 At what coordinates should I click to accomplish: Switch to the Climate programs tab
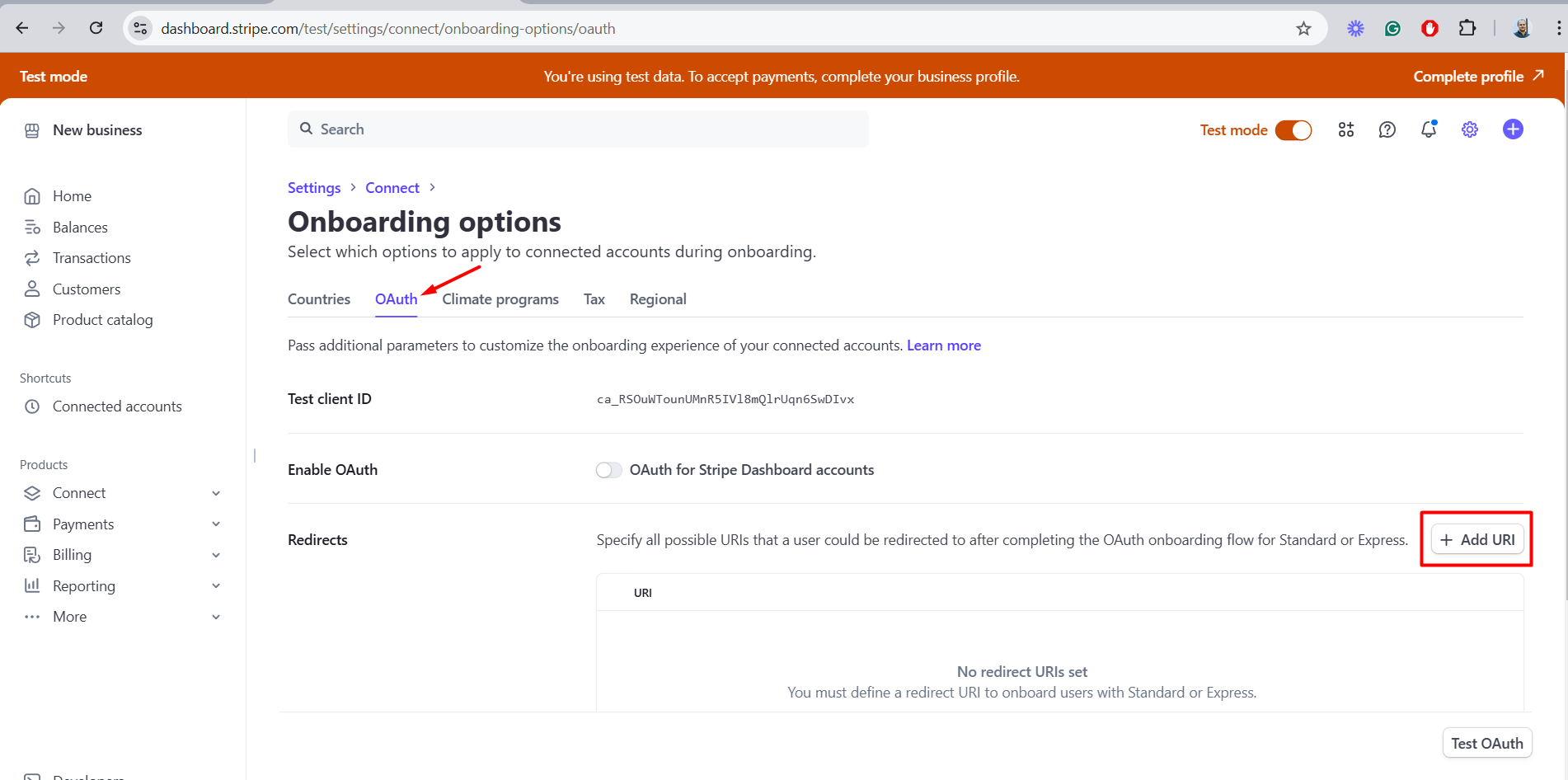500,299
